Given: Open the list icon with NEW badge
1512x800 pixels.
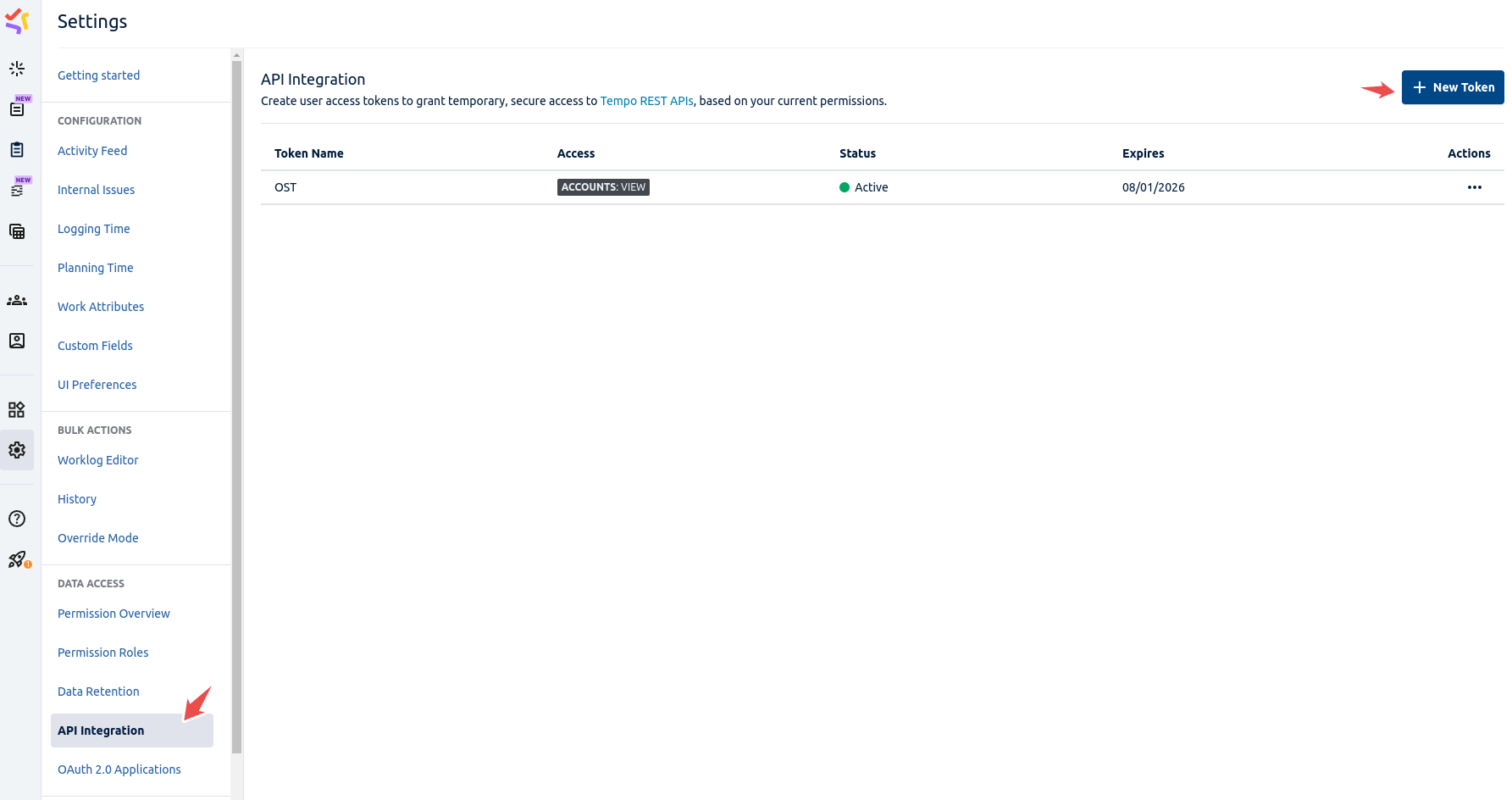Looking at the screenshot, I should tap(17, 191).
